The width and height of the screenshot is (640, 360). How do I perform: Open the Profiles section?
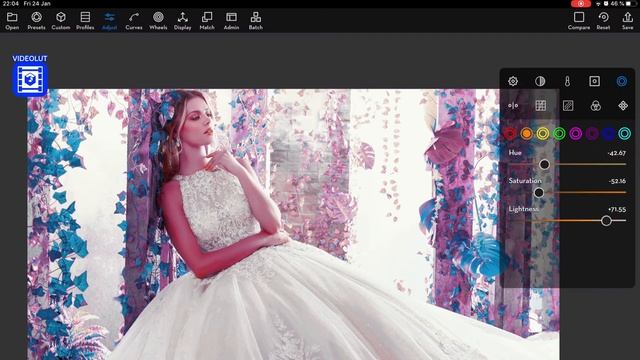coord(85,21)
